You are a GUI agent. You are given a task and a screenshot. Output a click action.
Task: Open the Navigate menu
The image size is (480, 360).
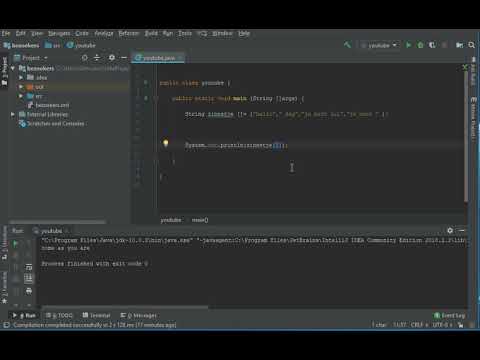(59, 33)
